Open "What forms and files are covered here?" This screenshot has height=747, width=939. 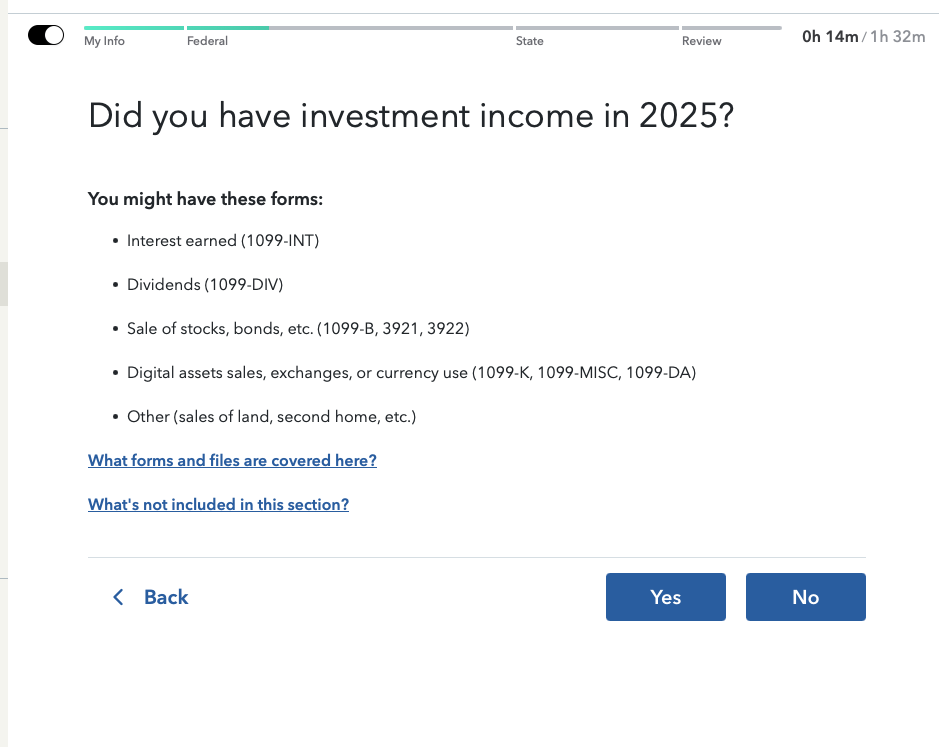click(232, 460)
